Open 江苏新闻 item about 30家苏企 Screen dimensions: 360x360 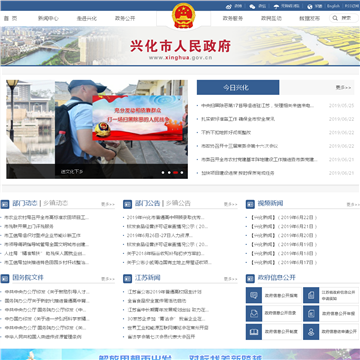click(x=166, y=319)
